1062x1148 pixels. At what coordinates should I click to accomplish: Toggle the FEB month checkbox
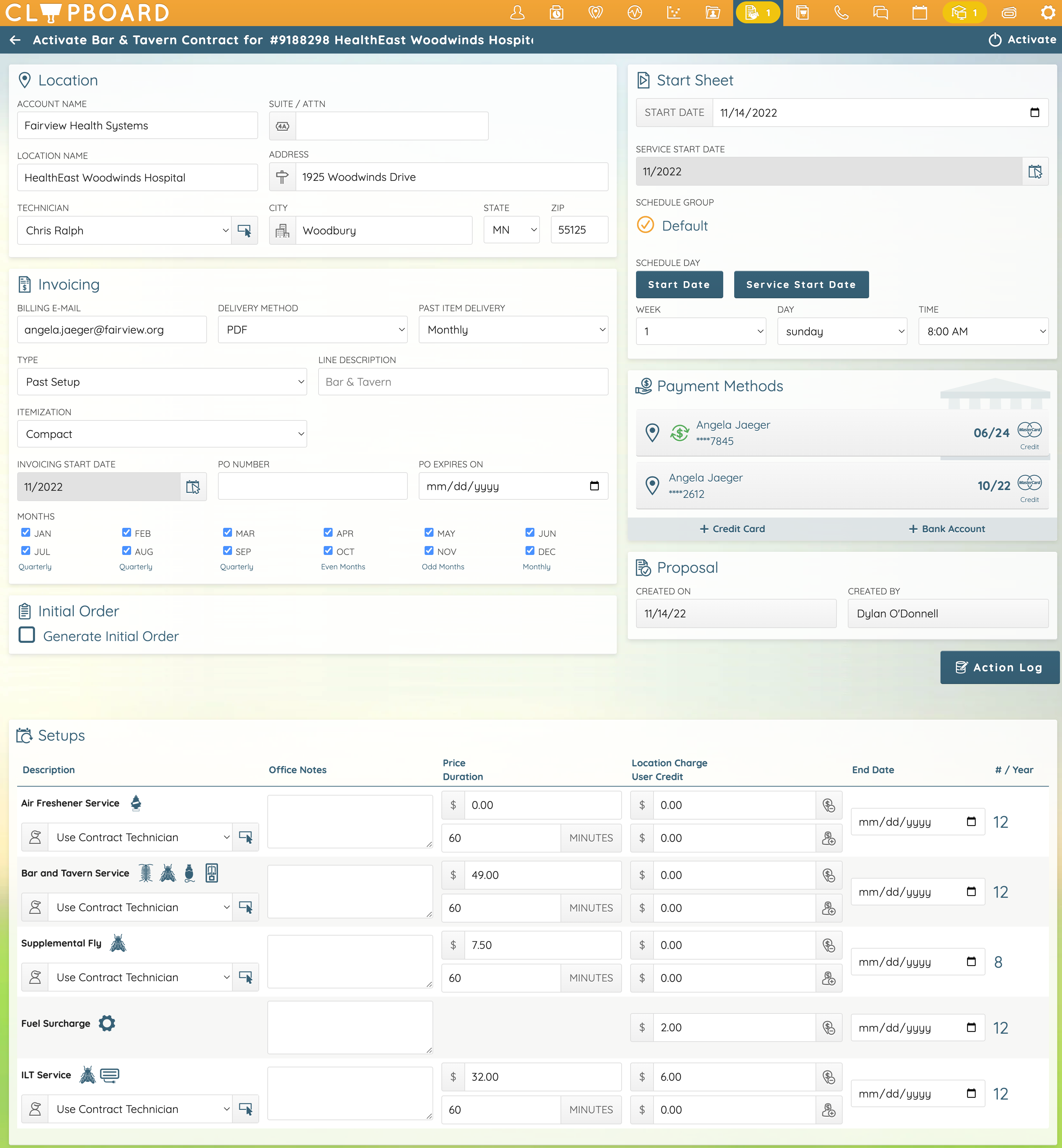(x=126, y=533)
